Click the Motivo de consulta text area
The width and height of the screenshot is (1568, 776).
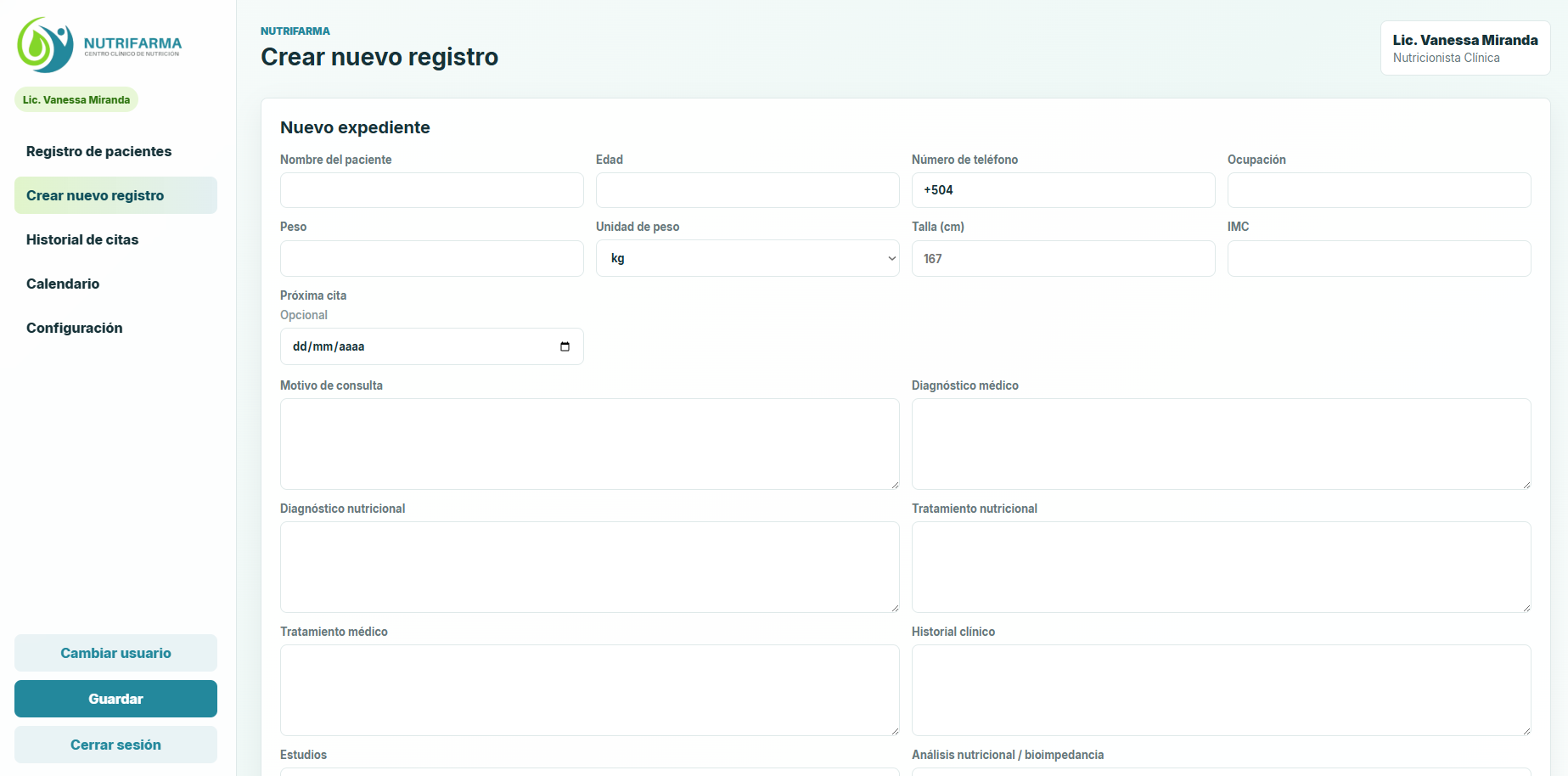coord(589,444)
